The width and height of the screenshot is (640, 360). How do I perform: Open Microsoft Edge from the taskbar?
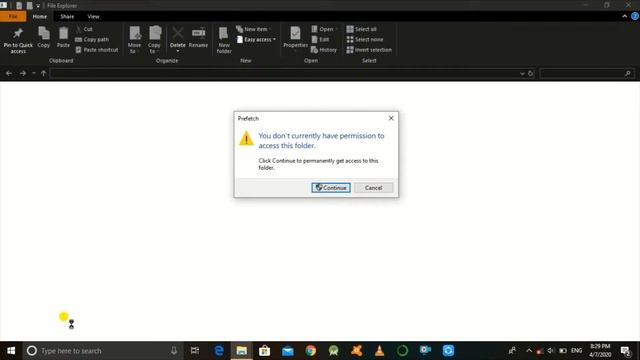219,351
